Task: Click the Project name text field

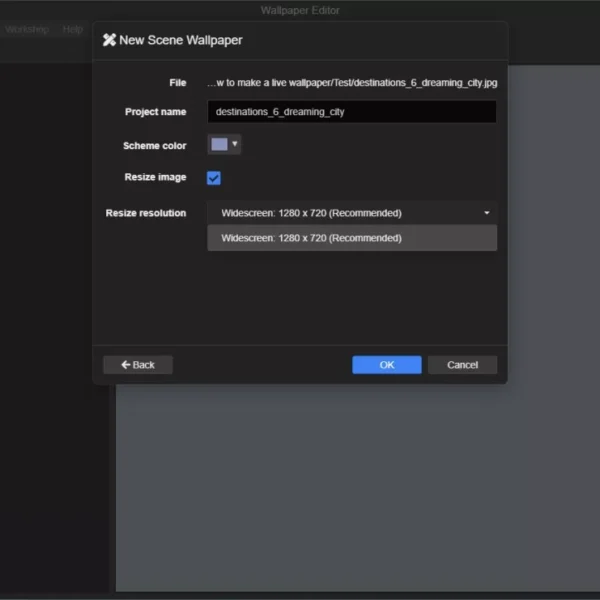Action: pyautogui.click(x=351, y=112)
